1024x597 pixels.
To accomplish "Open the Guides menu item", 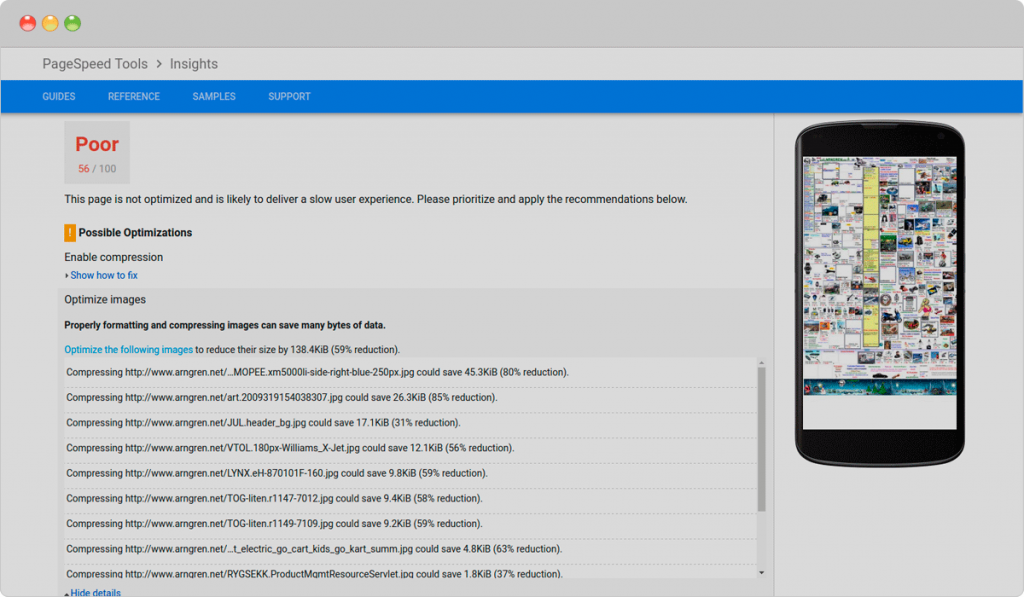I will pos(59,97).
